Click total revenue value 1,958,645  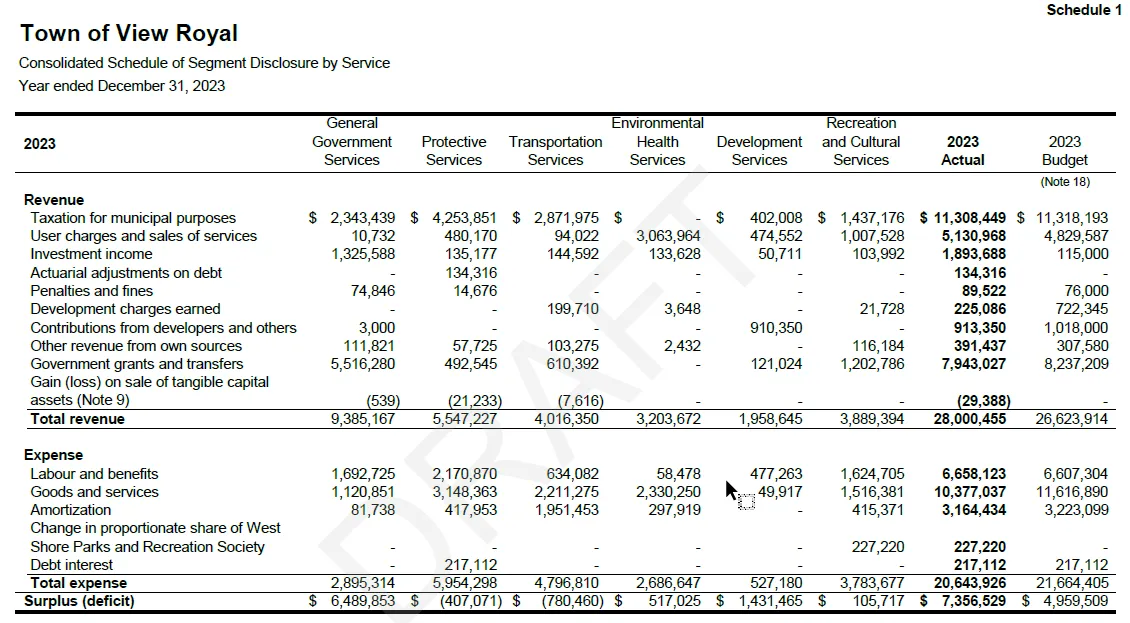coord(770,419)
